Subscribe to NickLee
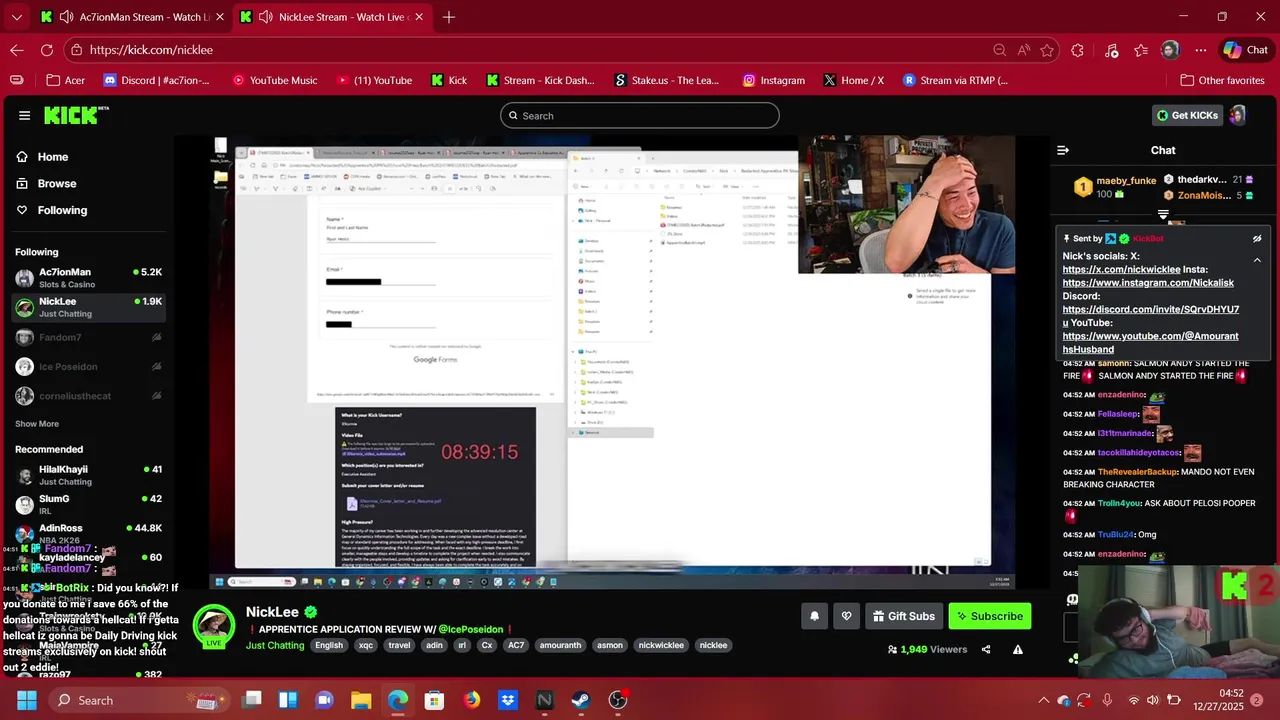 coord(990,616)
